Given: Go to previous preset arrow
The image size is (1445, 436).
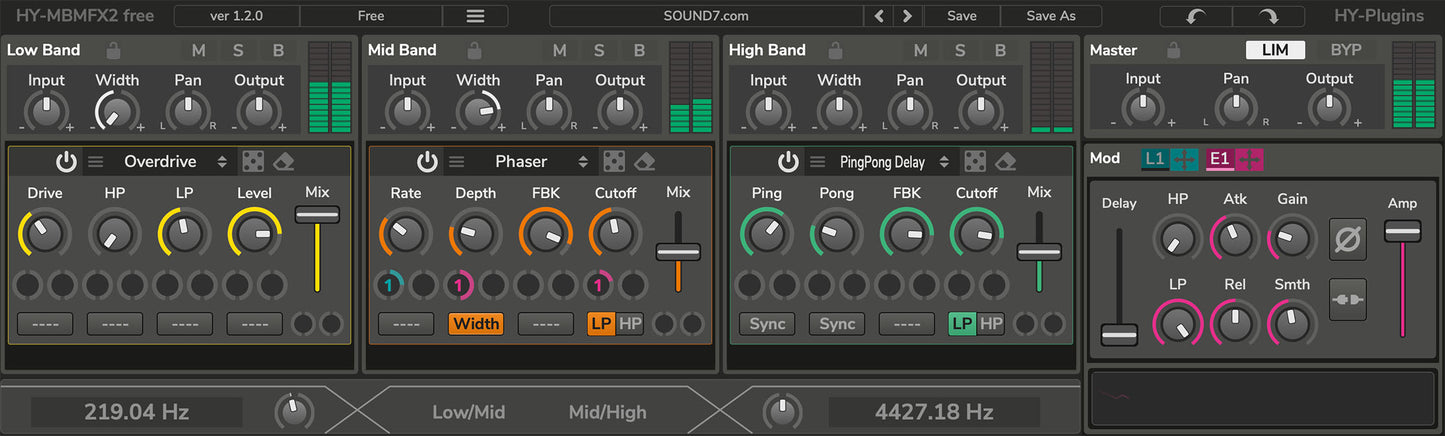Looking at the screenshot, I should (x=879, y=16).
